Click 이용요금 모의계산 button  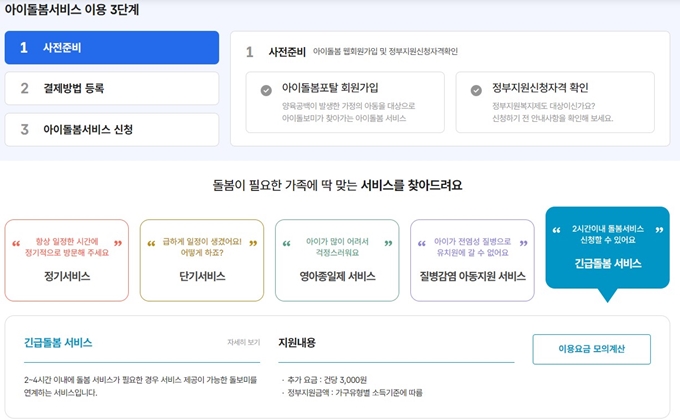pyautogui.click(x=592, y=349)
